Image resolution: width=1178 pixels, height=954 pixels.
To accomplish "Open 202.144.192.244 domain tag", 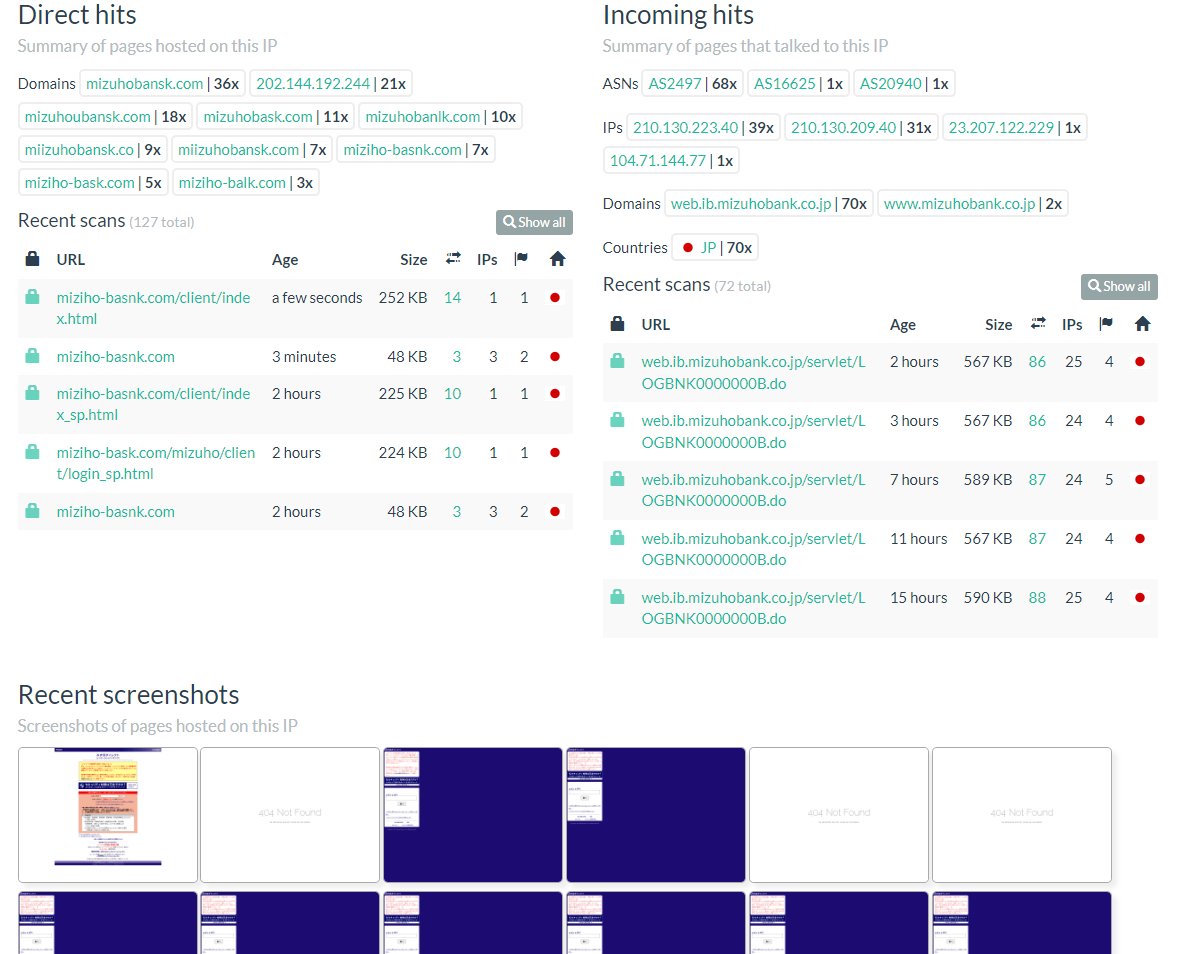I will (313, 83).
